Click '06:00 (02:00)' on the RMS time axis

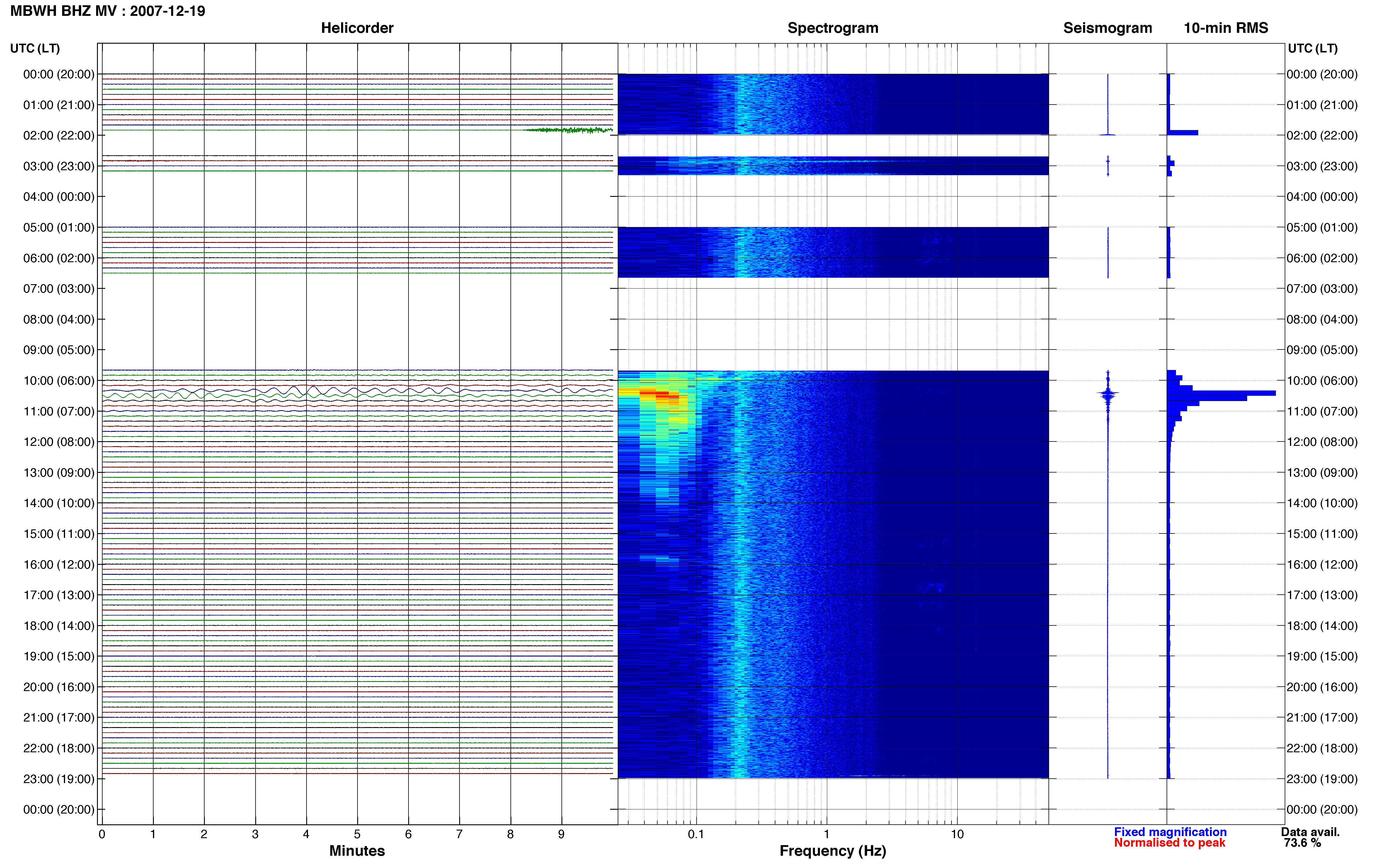click(x=1322, y=258)
